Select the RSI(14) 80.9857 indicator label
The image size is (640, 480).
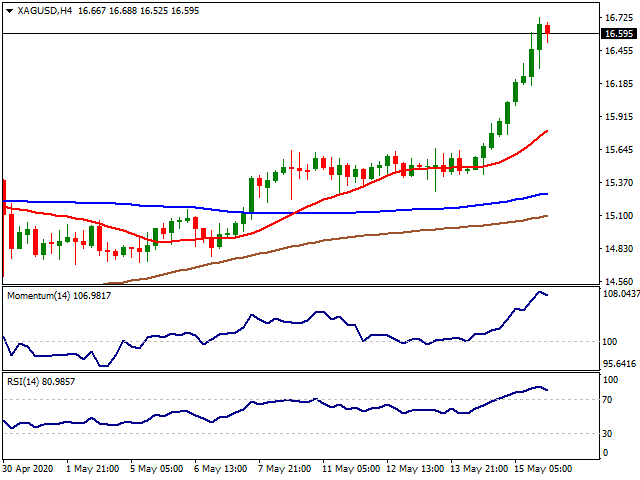(41, 382)
